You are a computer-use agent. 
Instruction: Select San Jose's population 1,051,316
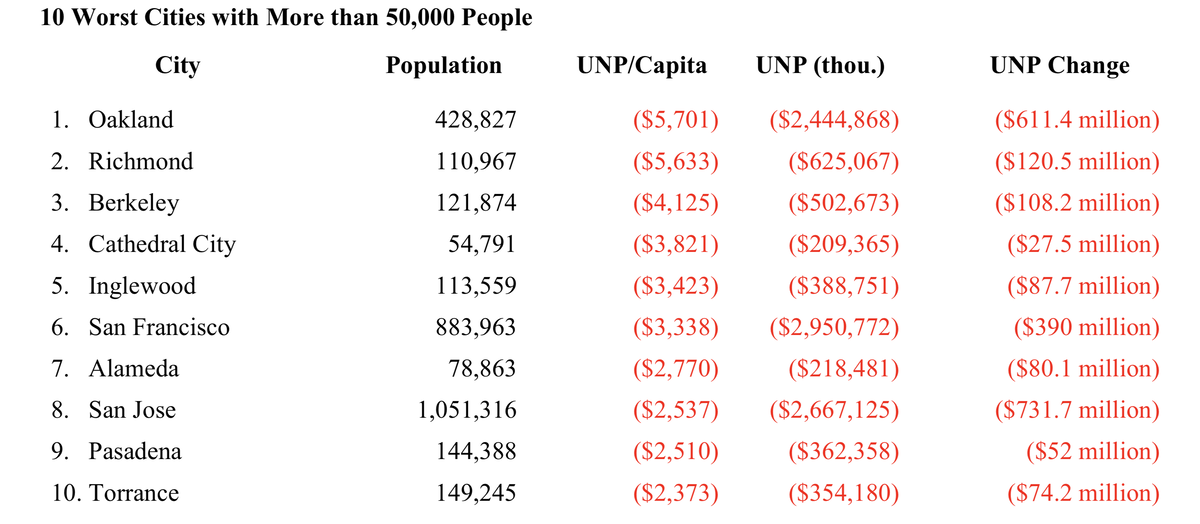[468, 410]
